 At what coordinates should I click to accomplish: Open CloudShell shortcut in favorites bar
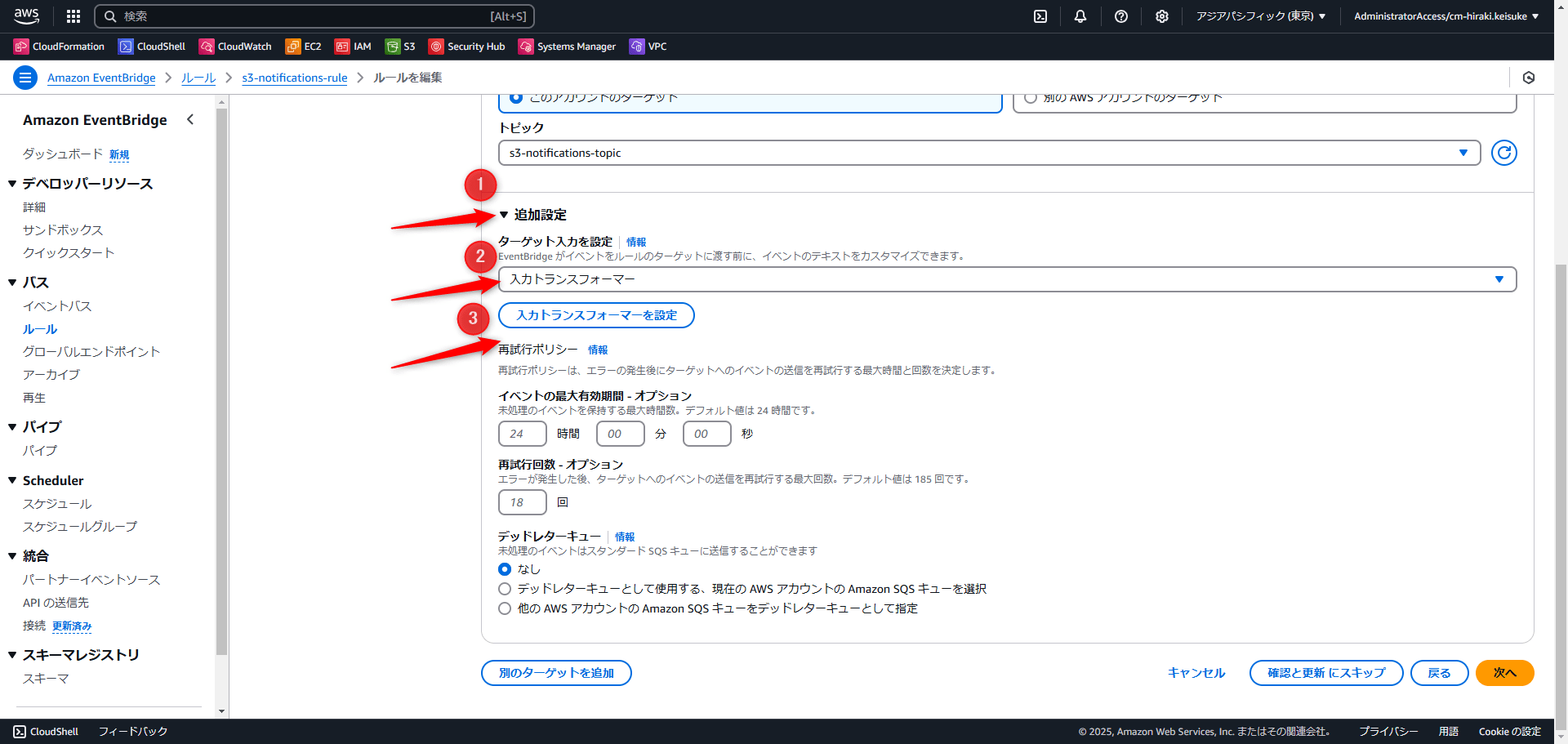click(152, 47)
